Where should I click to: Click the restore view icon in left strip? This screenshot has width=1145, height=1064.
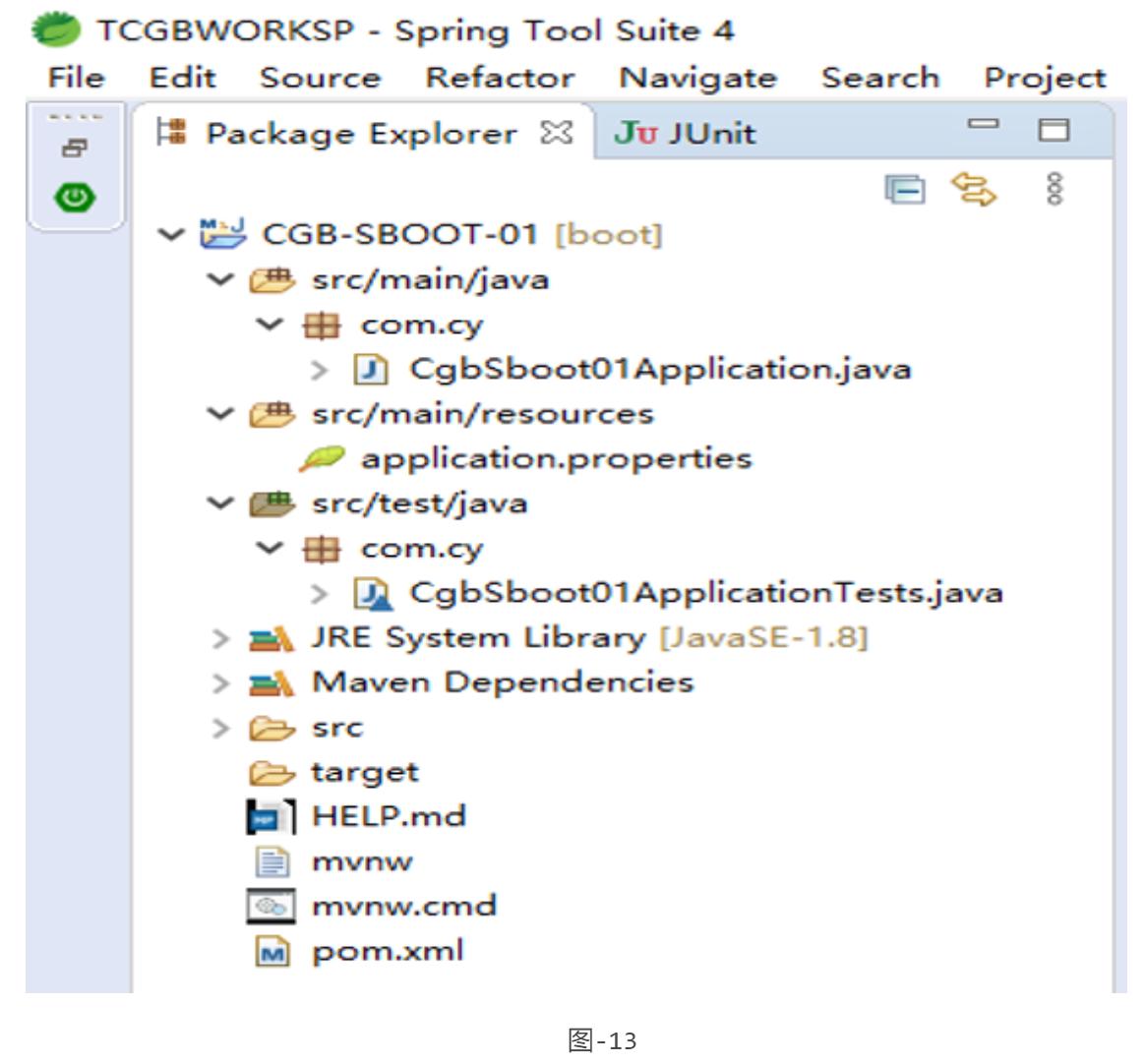point(75,148)
